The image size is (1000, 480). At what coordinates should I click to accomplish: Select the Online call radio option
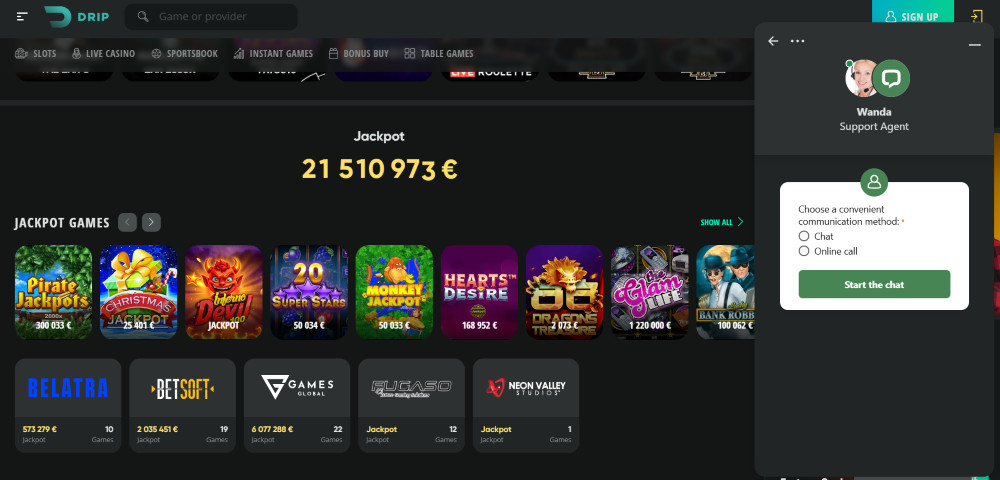(x=804, y=251)
